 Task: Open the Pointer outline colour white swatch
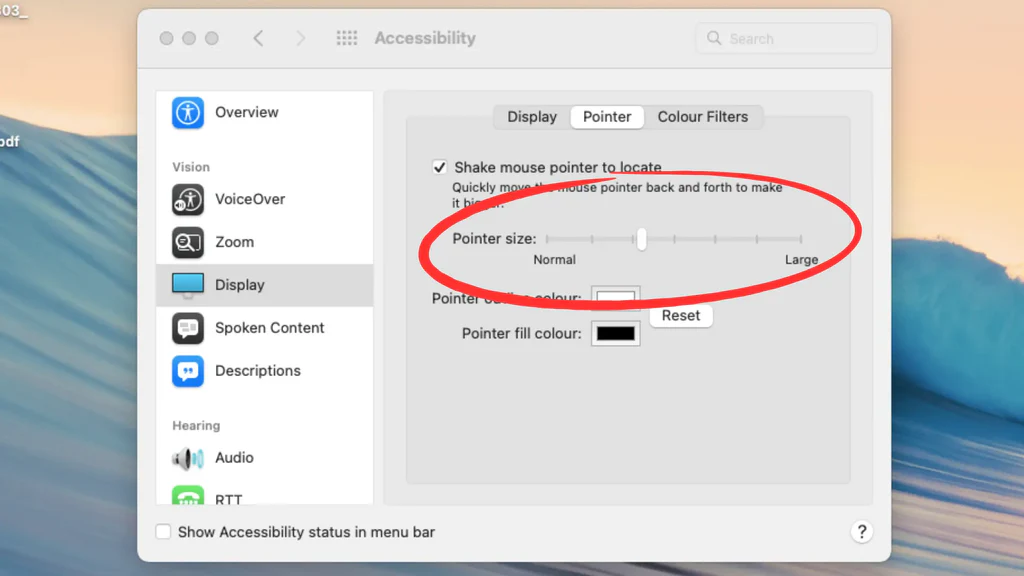615,298
